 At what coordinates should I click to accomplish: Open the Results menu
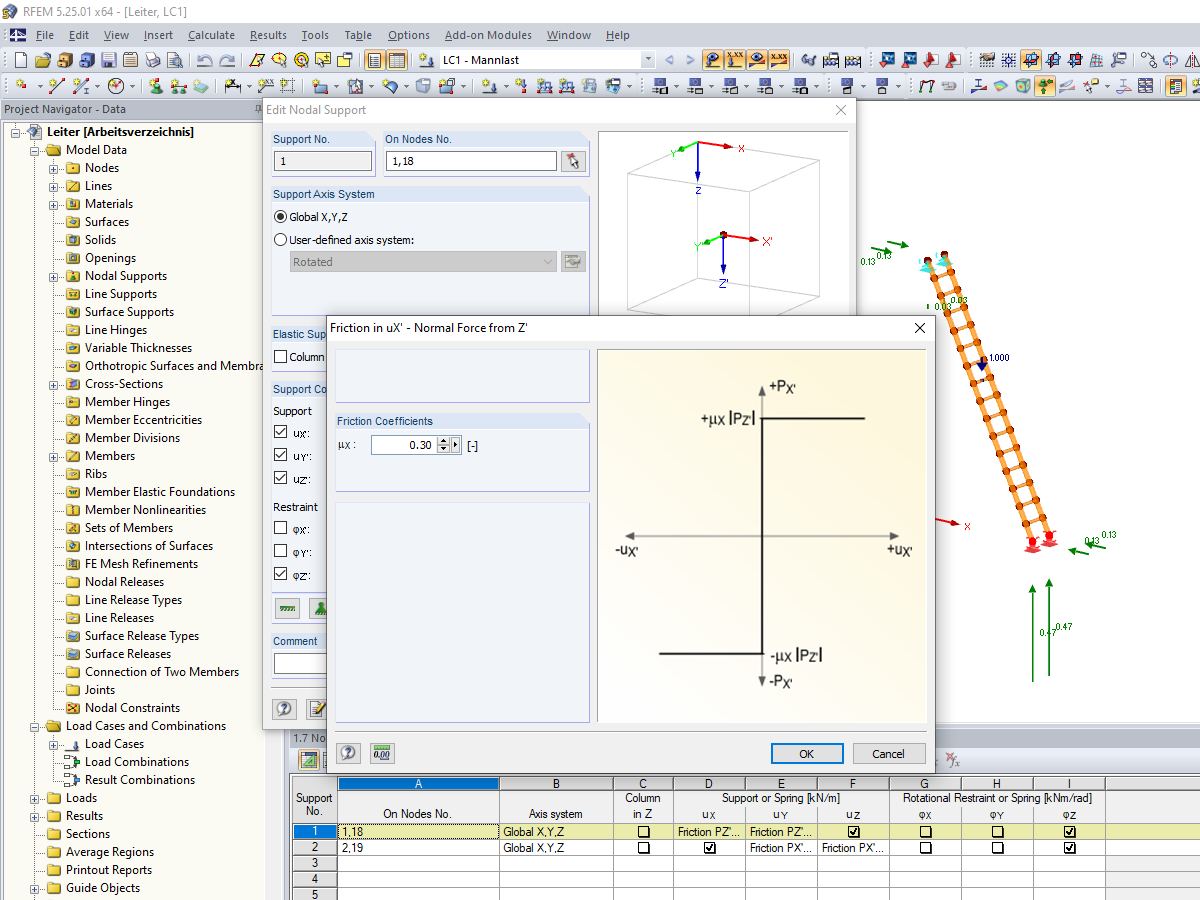[268, 35]
